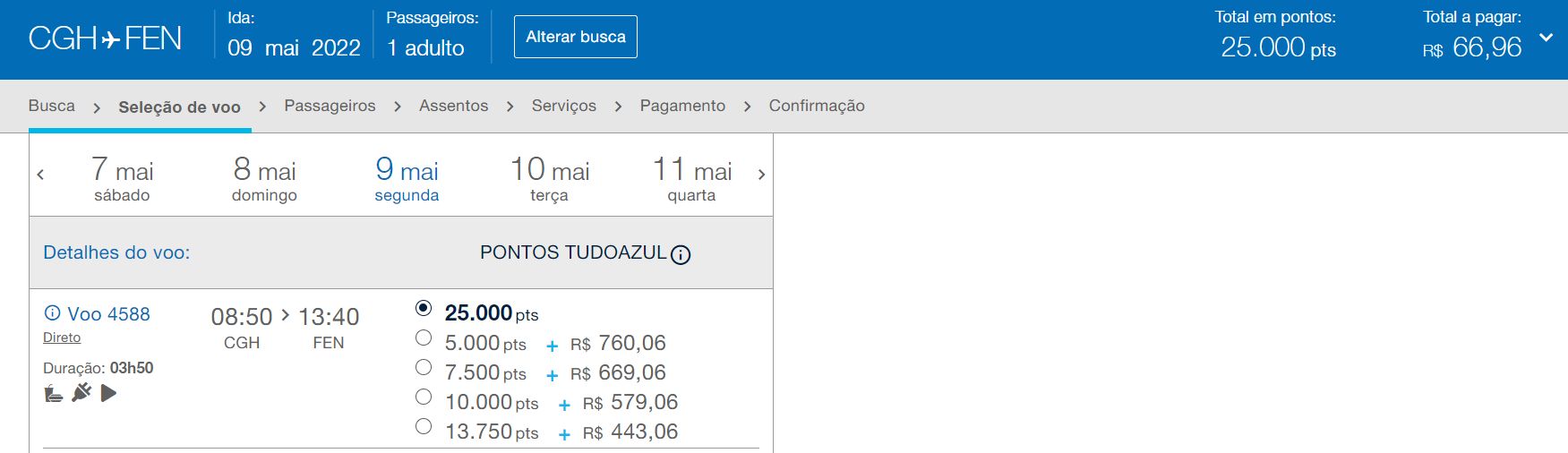Select the 5.000 pts + R$ 760,06 option
Image resolution: width=1568 pixels, height=453 pixels.
pyautogui.click(x=424, y=338)
